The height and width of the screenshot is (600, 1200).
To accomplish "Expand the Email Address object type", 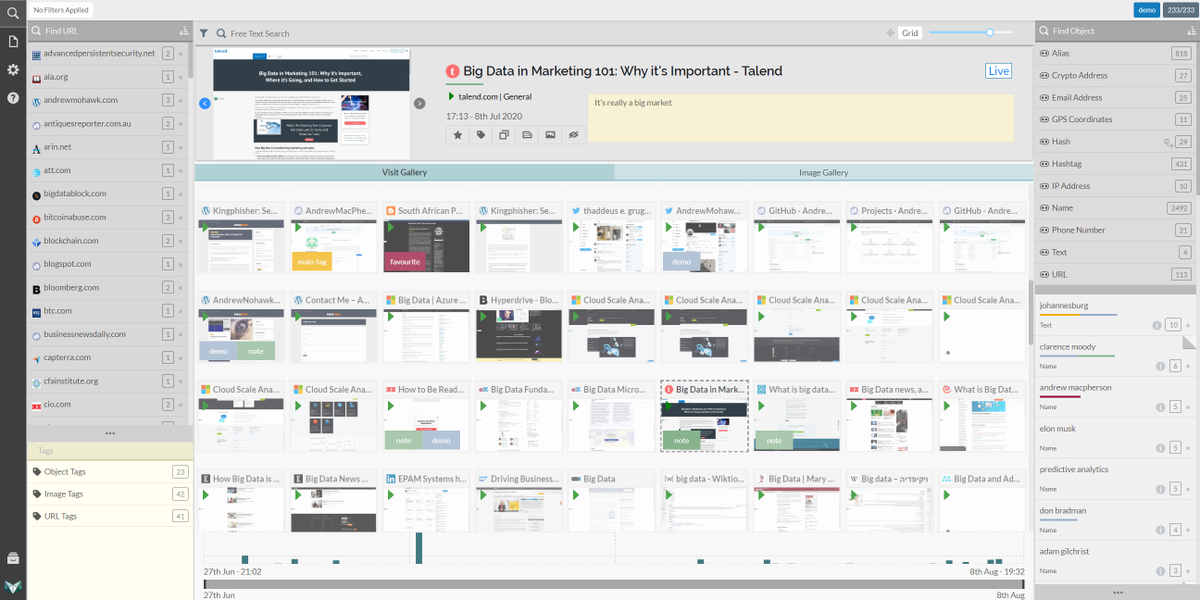I will 1114,97.
